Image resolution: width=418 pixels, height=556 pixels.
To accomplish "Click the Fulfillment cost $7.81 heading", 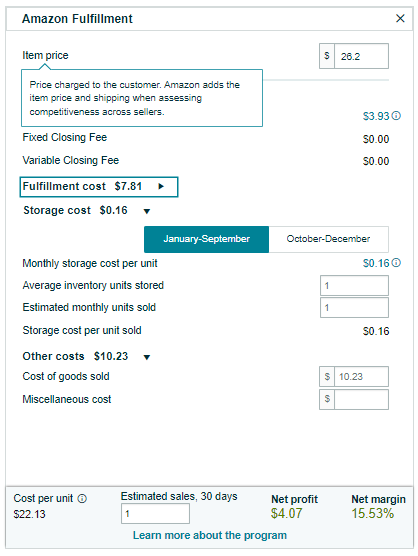I will click(82, 186).
